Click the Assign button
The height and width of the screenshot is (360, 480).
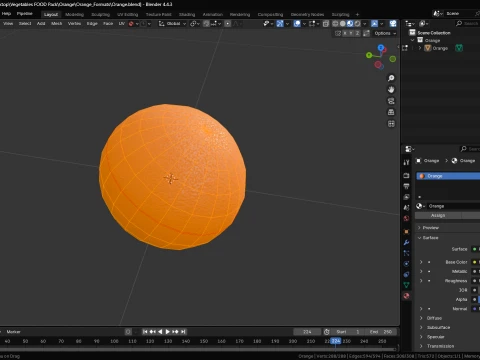438,215
